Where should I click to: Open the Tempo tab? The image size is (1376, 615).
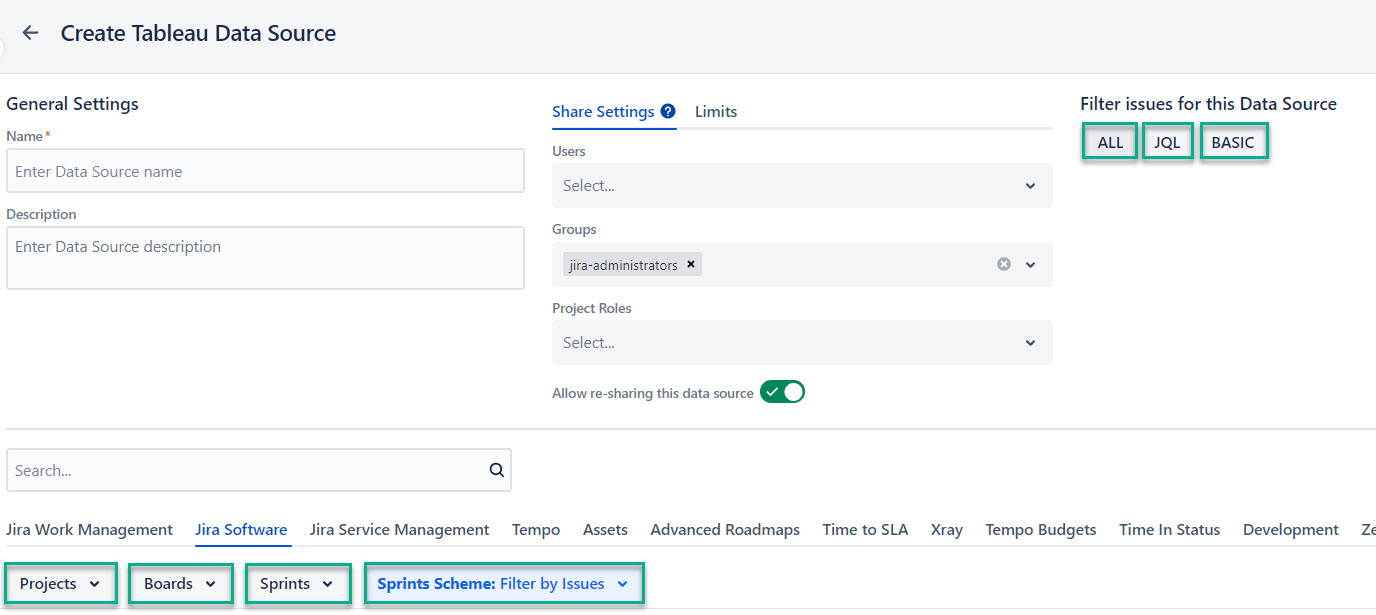pos(536,530)
